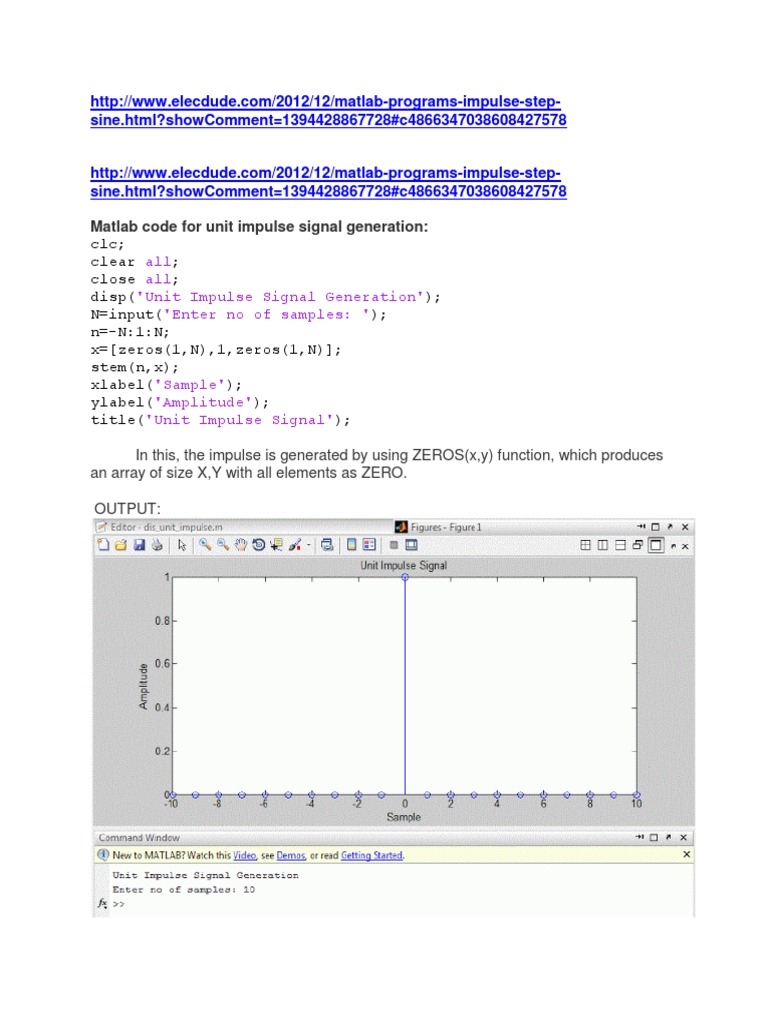Select the Rotate 3D tool
The width and height of the screenshot is (768, 1024).
point(259,545)
